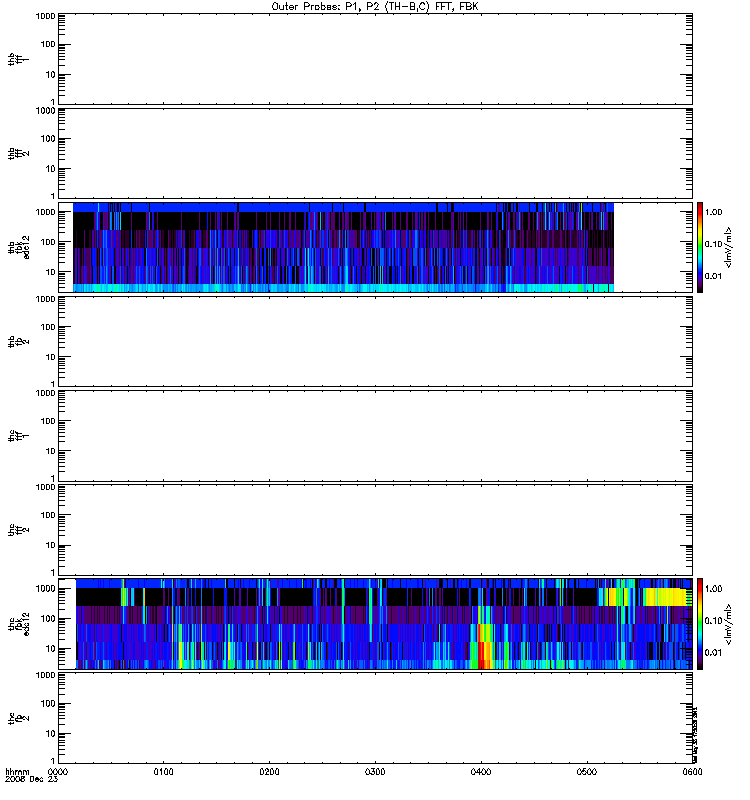Image resolution: width=750 pixels, height=800 pixels.
Task: Click the 0.01 label on thc color bar
Action: (x=713, y=653)
